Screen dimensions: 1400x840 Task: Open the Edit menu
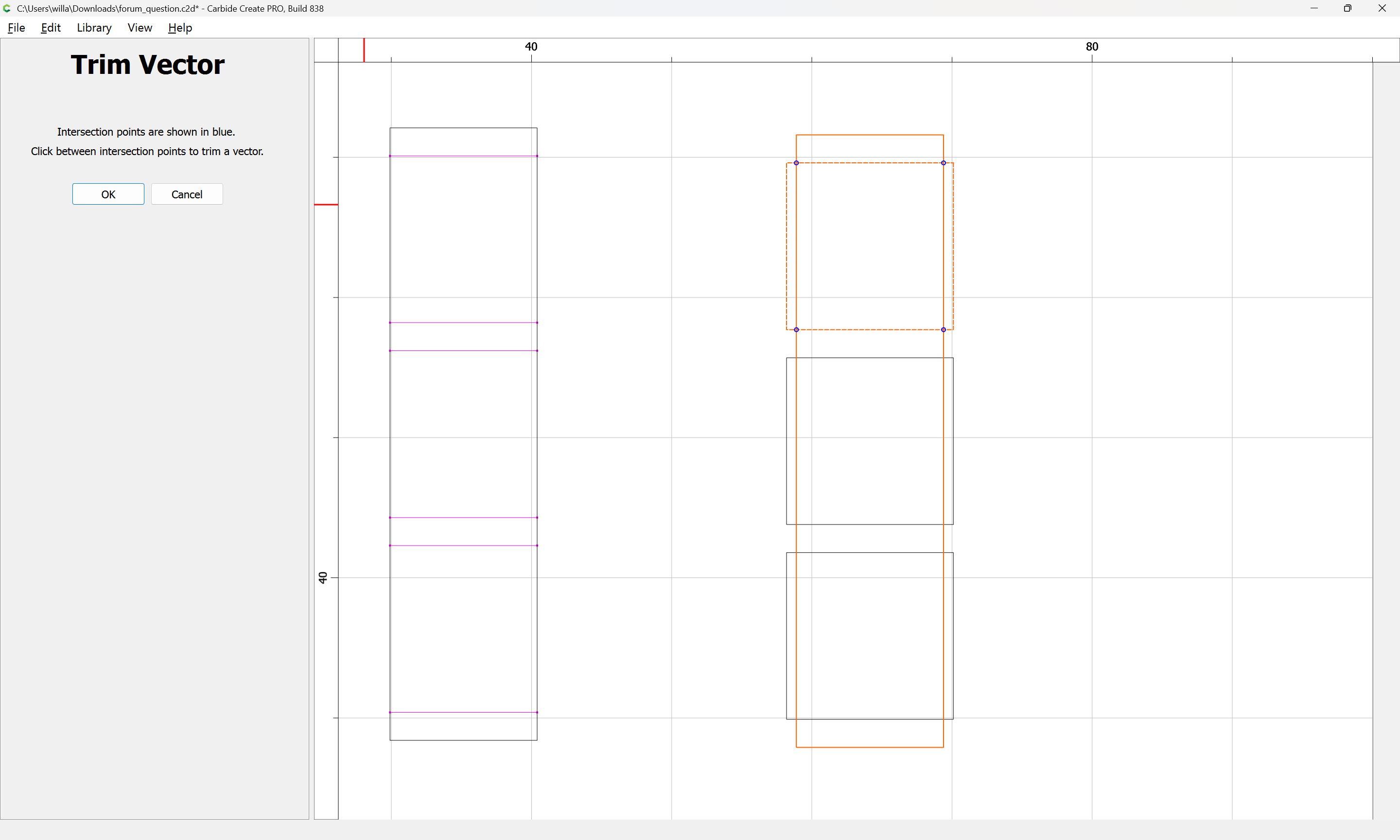point(51,28)
